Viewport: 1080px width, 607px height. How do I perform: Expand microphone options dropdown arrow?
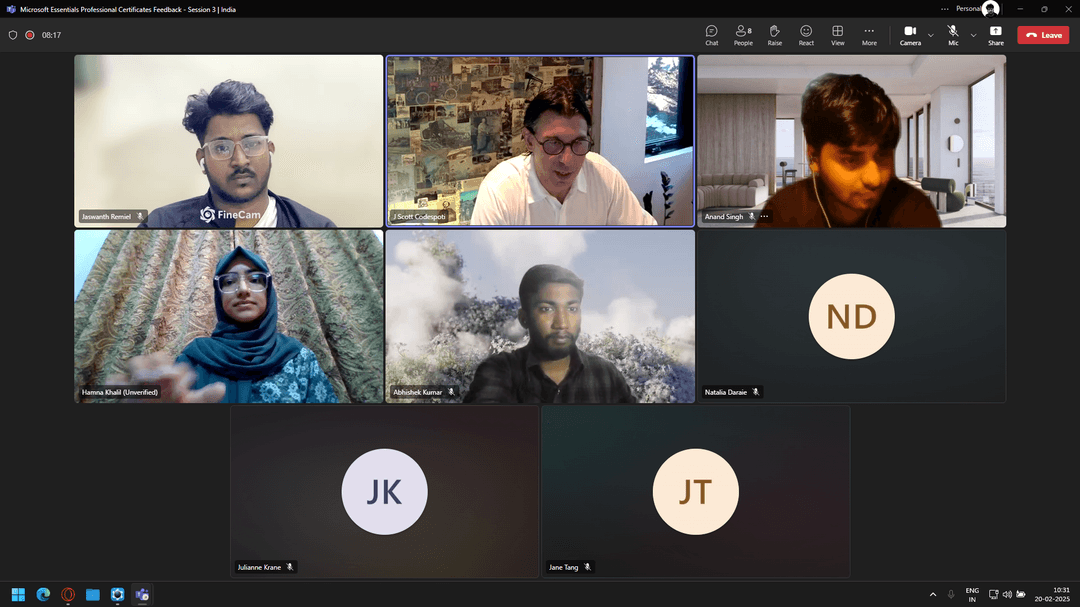(x=973, y=35)
